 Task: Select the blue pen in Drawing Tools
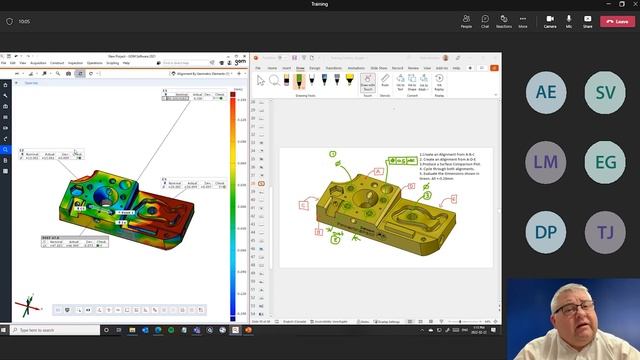point(324,80)
